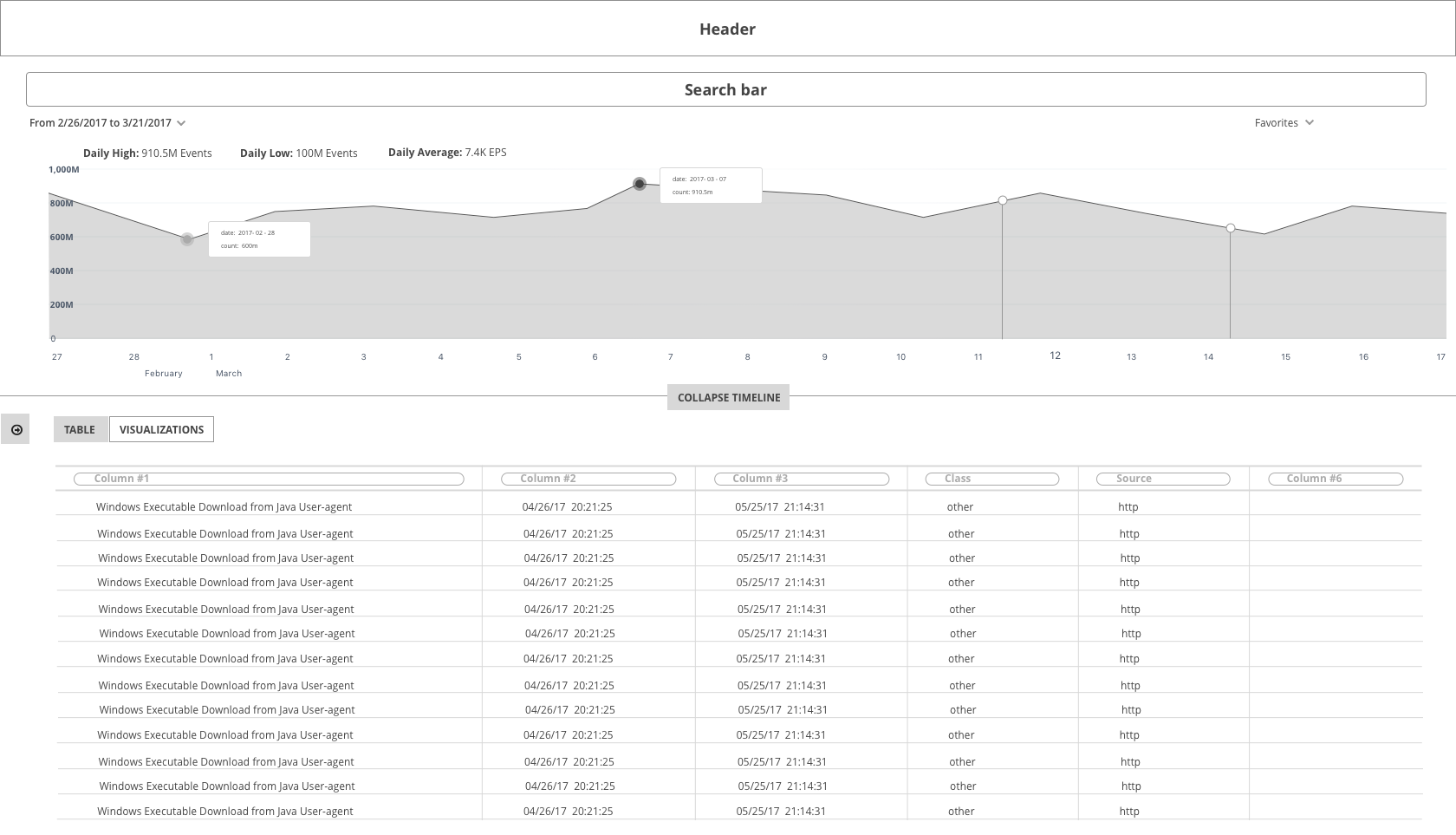This screenshot has width=1456, height=835.
Task: Click into the Search bar field
Action: pos(725,89)
